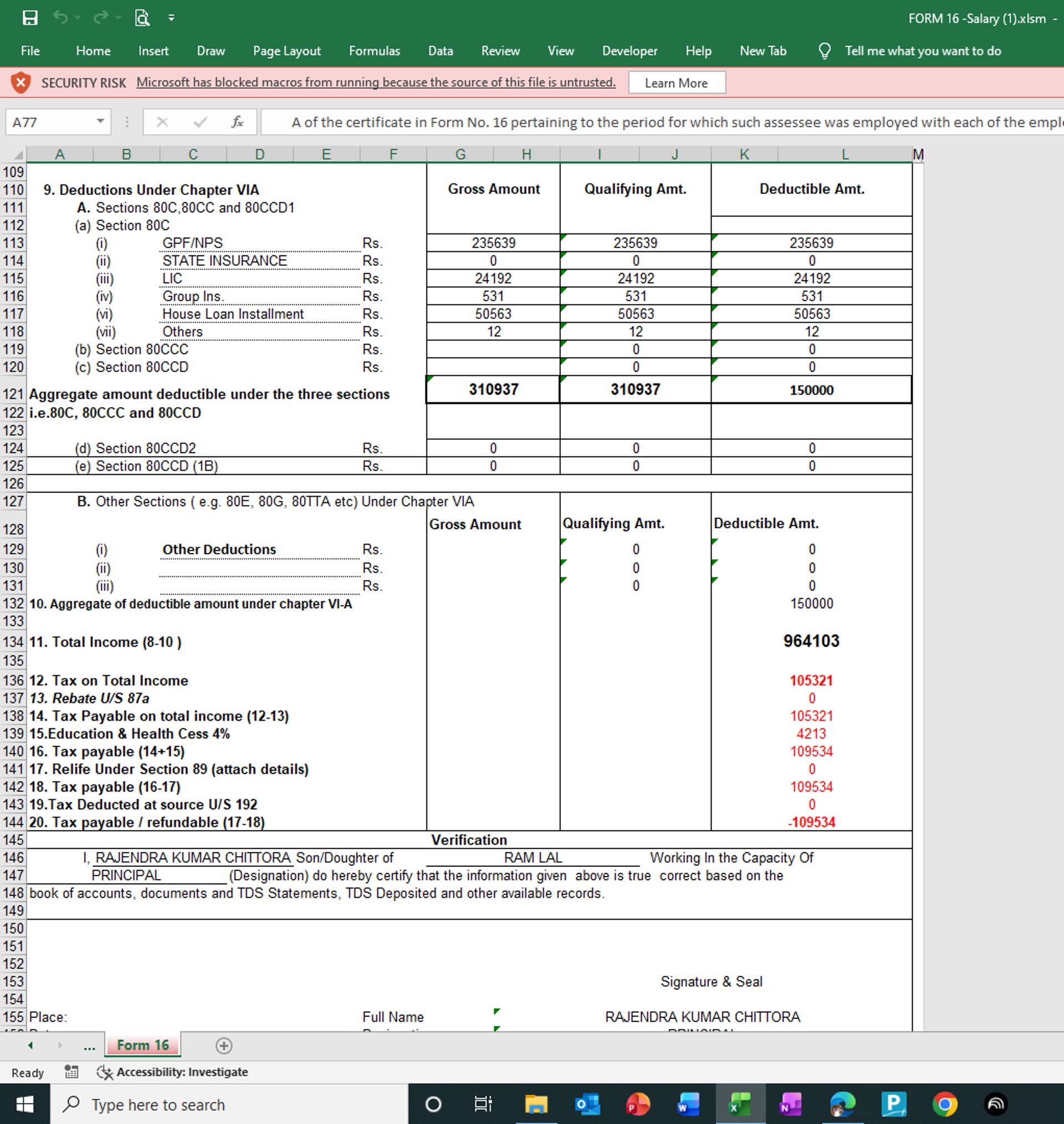Viewport: 1064px width, 1124px height.
Task: Open the Undo history dropdown arrow
Action: point(78,18)
